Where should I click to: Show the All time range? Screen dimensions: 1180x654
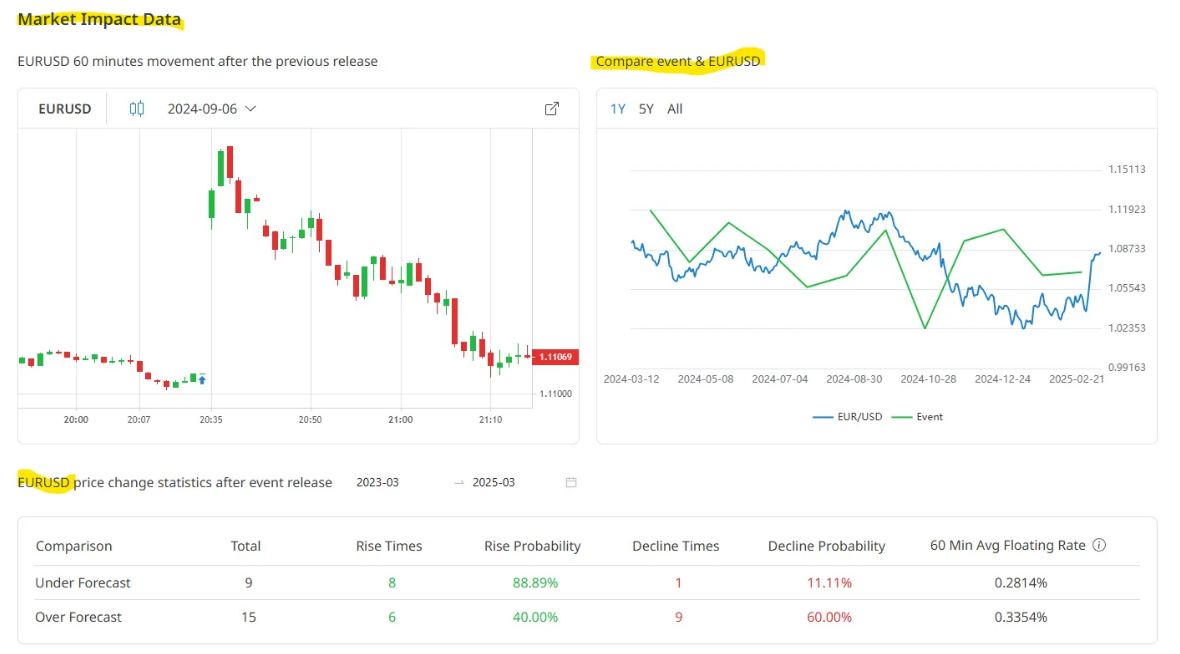(675, 109)
